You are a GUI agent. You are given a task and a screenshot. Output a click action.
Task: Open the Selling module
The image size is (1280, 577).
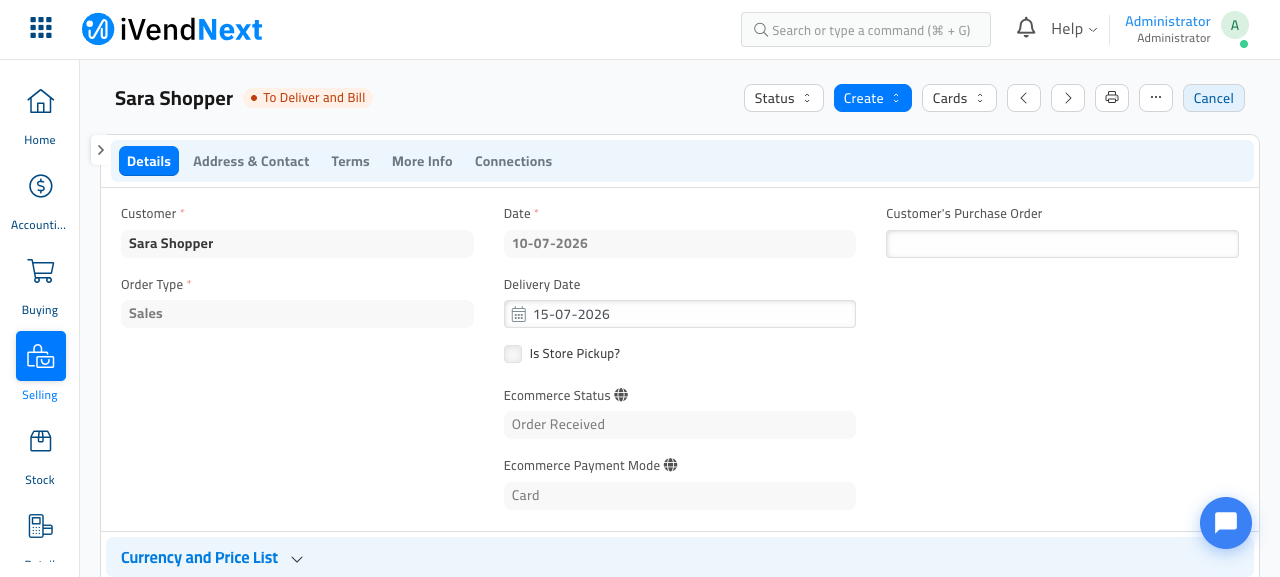click(x=40, y=367)
